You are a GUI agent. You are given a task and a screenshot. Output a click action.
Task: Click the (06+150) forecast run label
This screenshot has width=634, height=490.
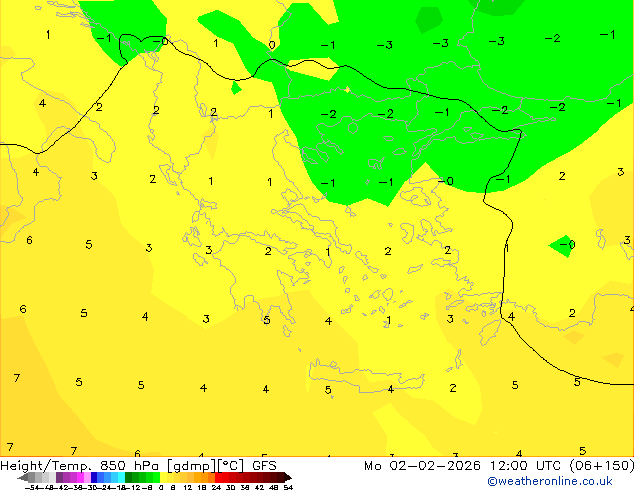pos(602,466)
